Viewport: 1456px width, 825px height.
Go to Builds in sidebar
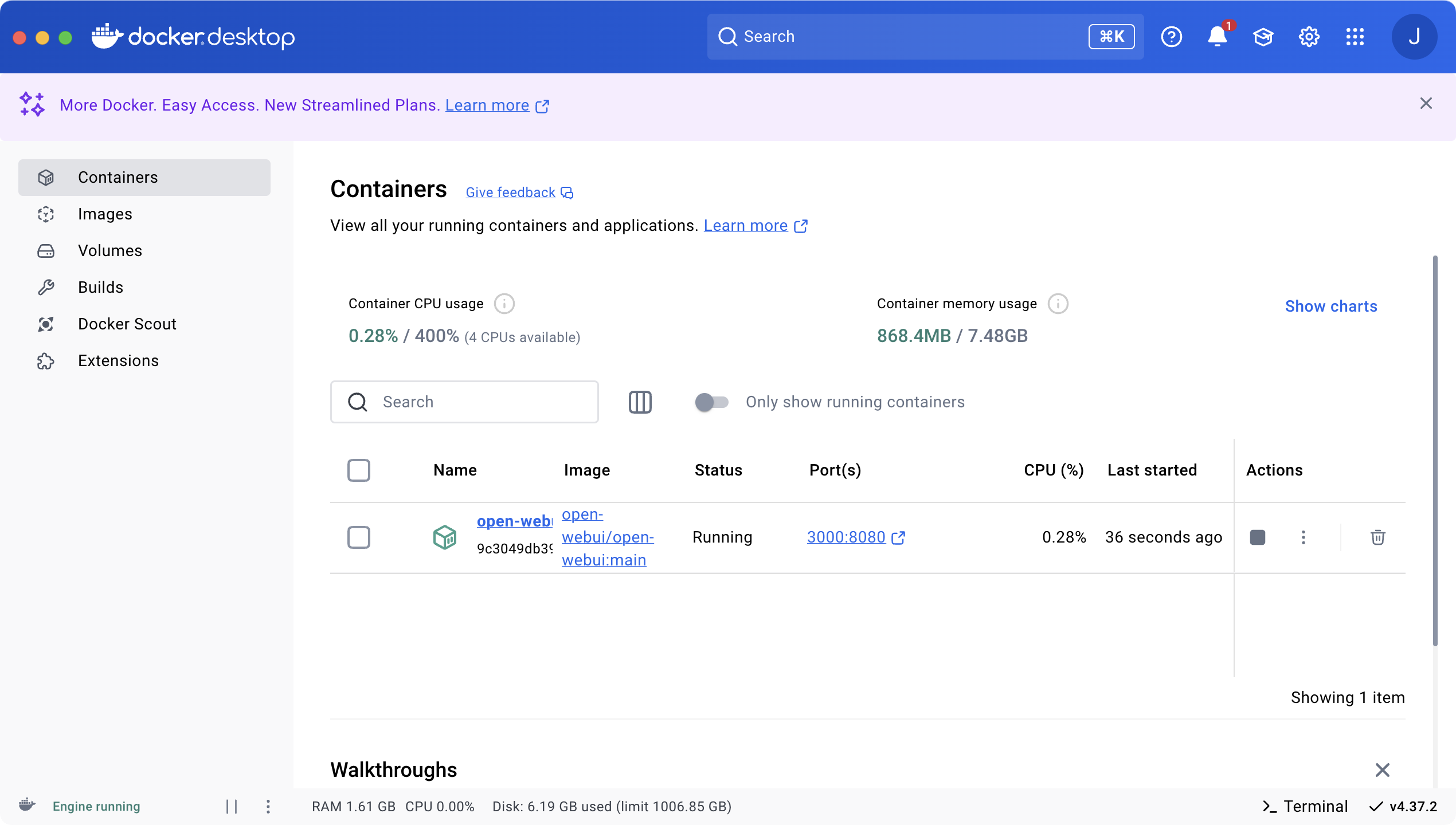pos(144,288)
